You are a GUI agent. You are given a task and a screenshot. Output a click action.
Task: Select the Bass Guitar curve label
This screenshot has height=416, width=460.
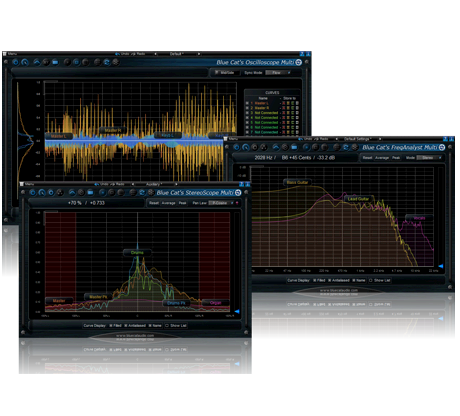(x=297, y=182)
